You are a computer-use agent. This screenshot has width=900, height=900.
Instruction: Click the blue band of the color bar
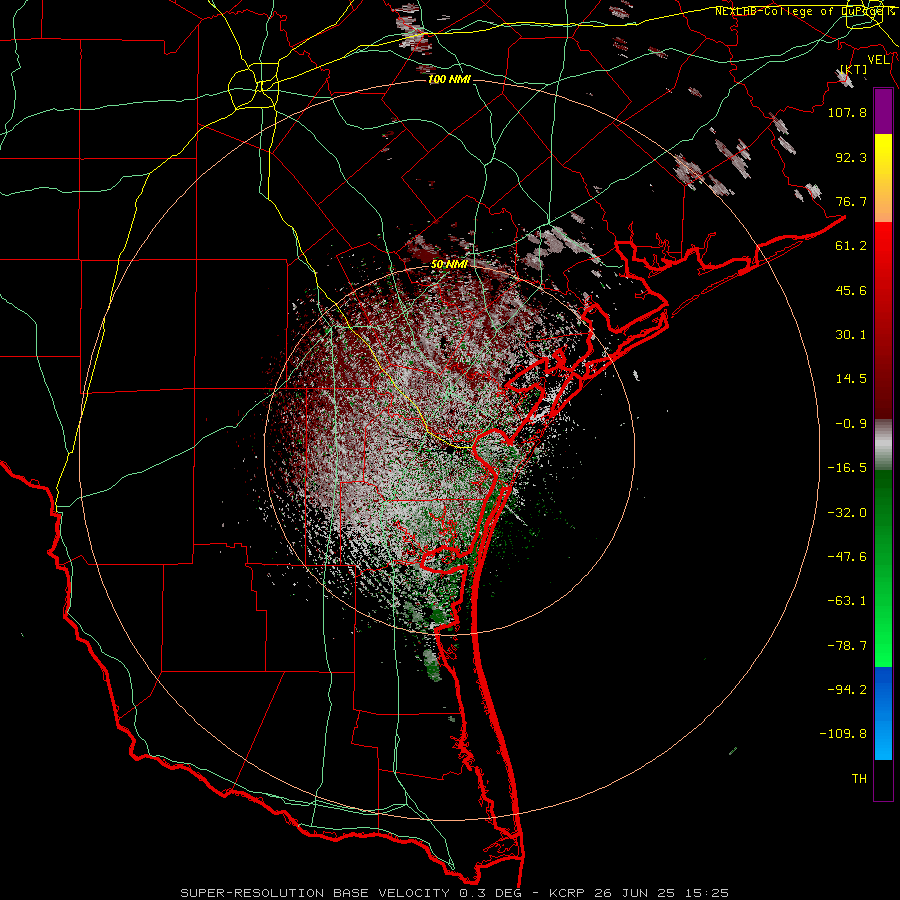click(x=883, y=713)
